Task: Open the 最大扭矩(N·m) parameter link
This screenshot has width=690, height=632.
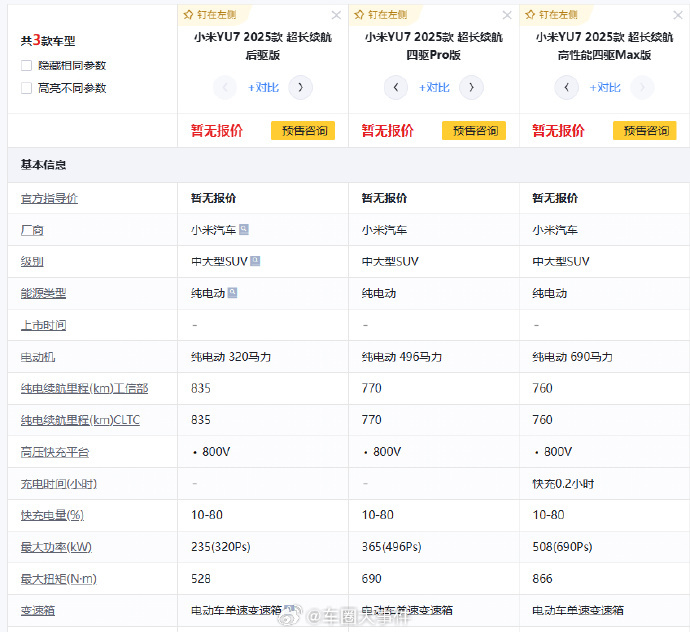Action: (59, 579)
